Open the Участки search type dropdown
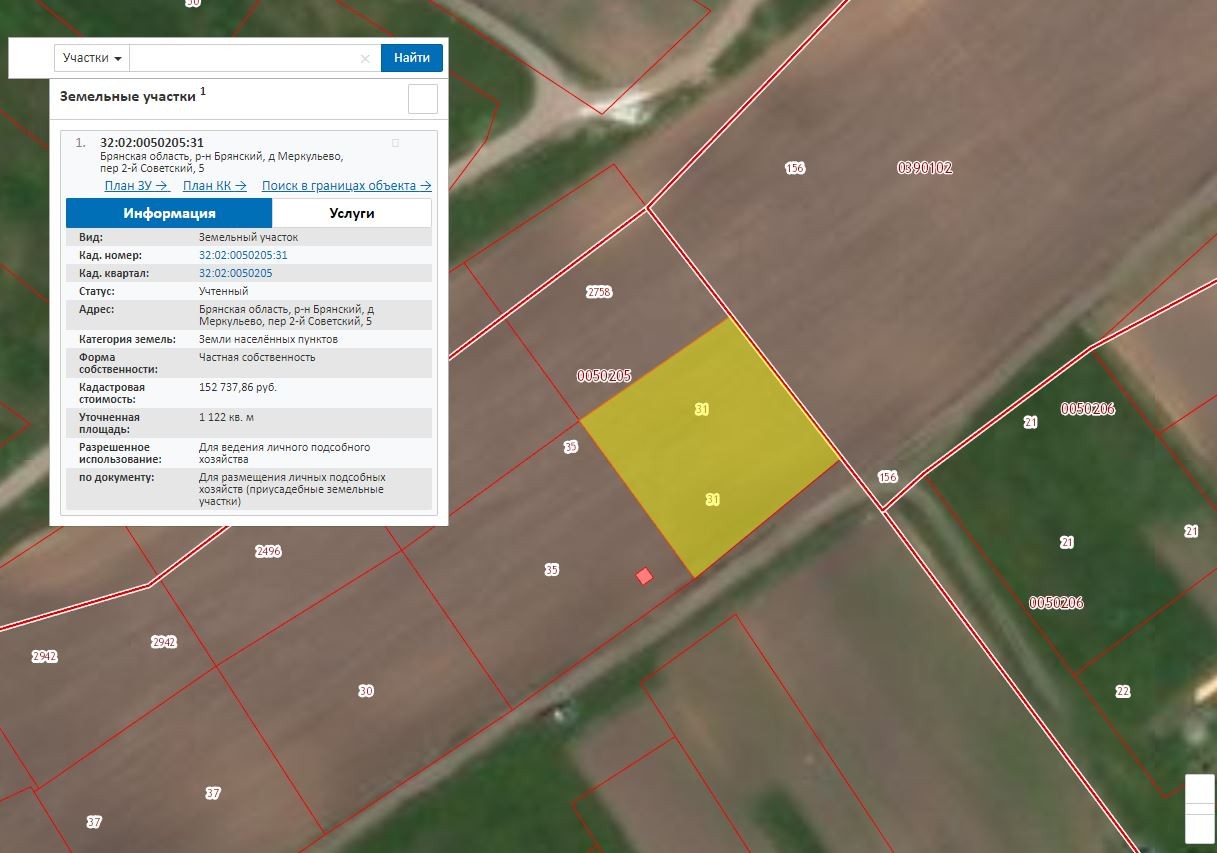1217x853 pixels. tap(92, 58)
